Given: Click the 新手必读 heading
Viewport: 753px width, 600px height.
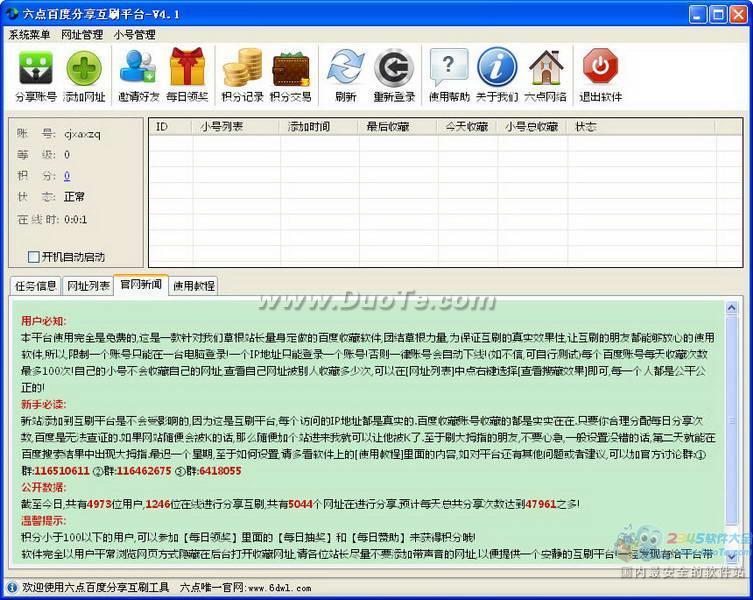Looking at the screenshot, I should coord(44,404).
